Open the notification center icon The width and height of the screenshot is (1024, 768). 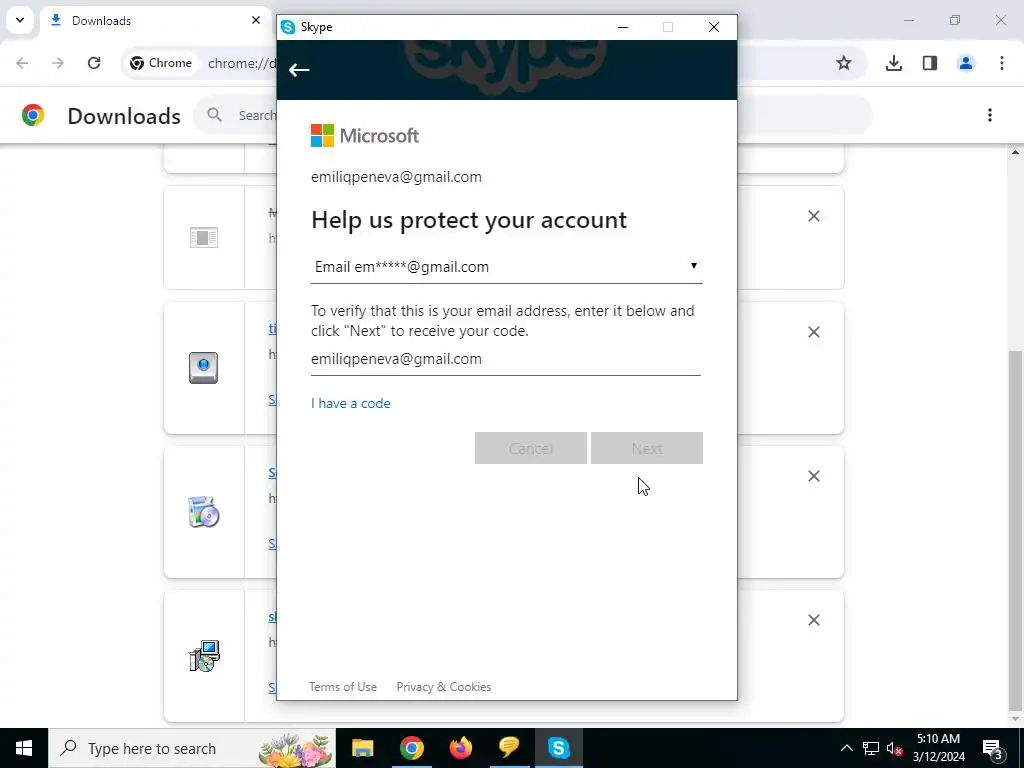pos(993,748)
